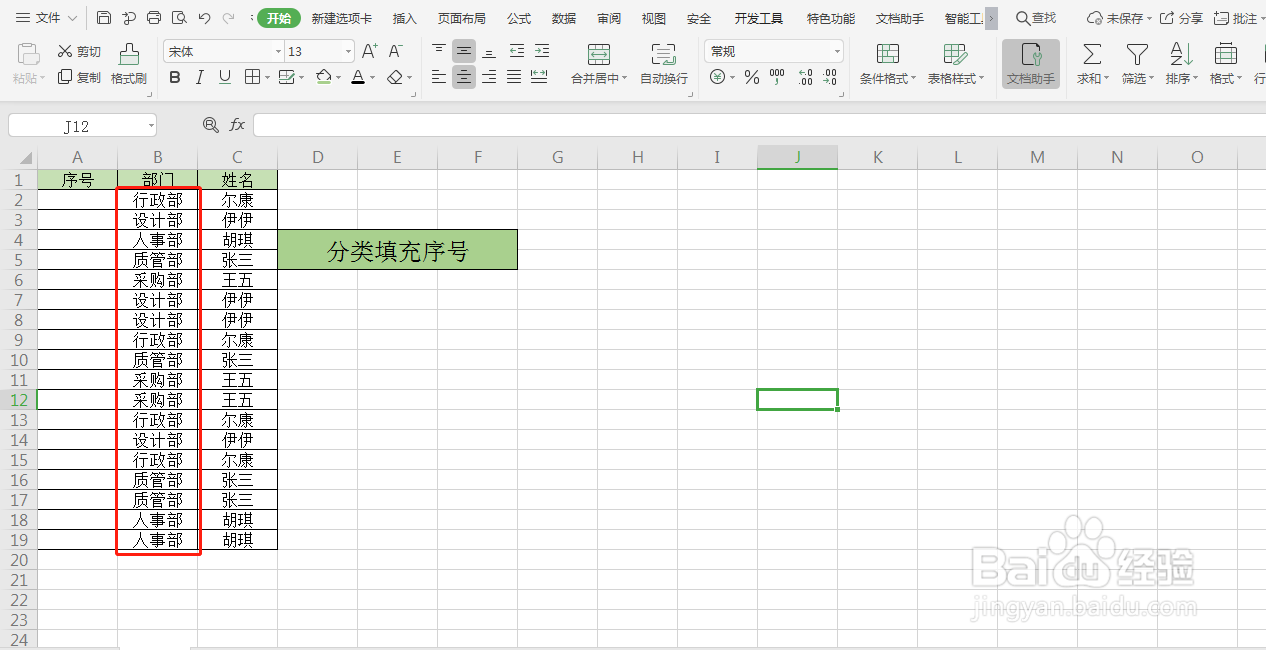Click the Print icon in quick access toolbar
The height and width of the screenshot is (650, 1266).
pos(154,18)
